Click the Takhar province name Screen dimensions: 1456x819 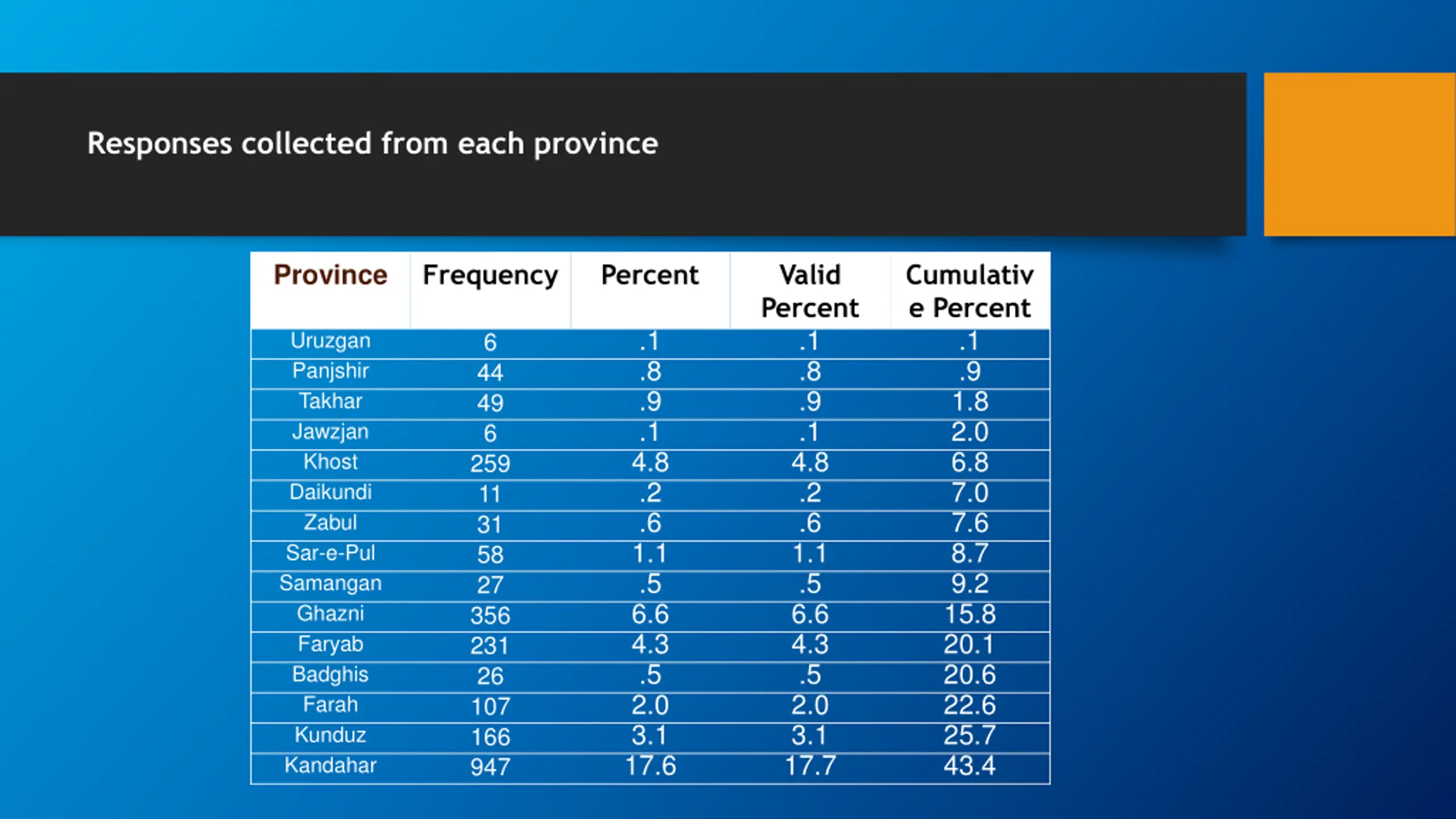330,402
